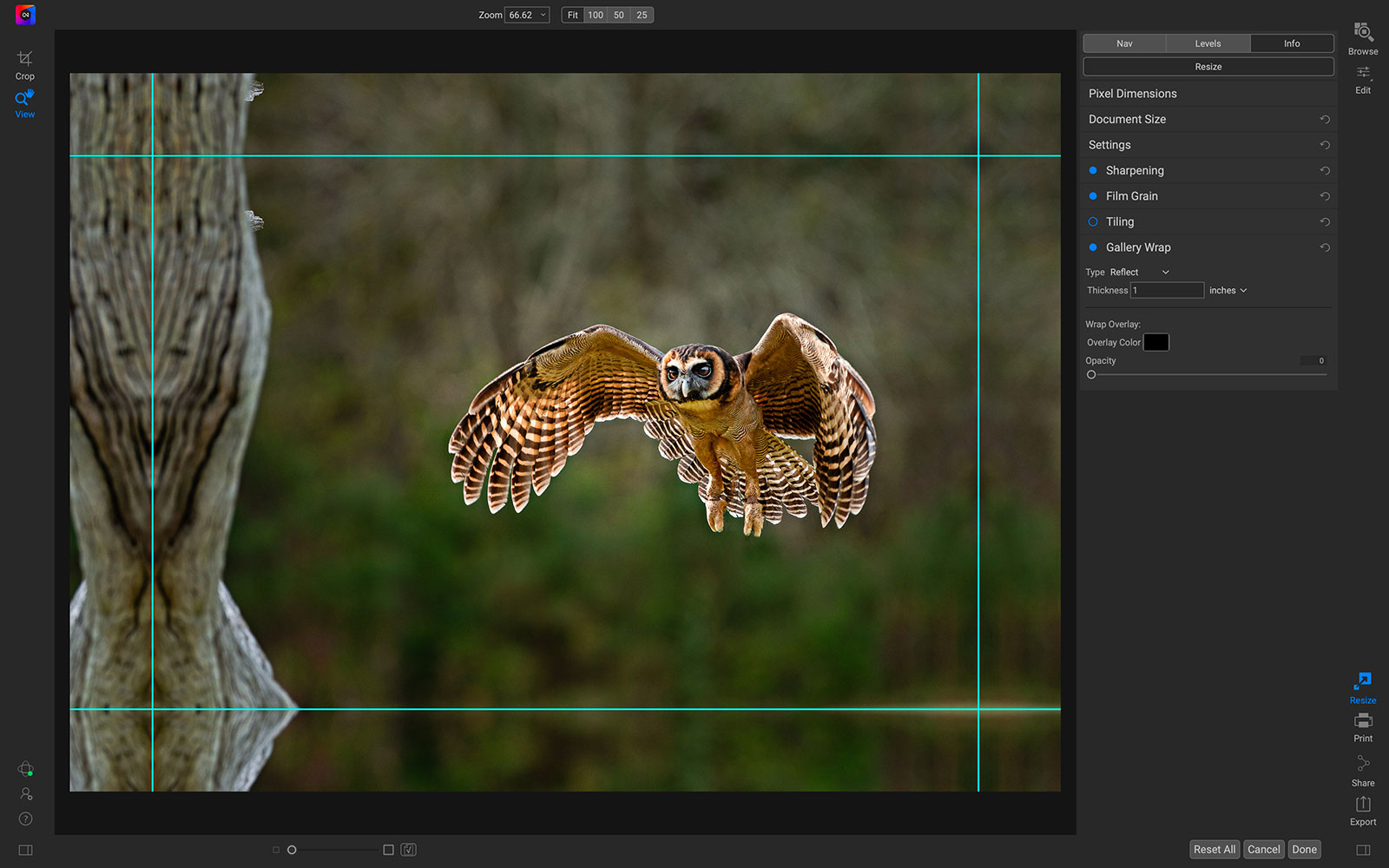Click the Print icon

[1363, 727]
